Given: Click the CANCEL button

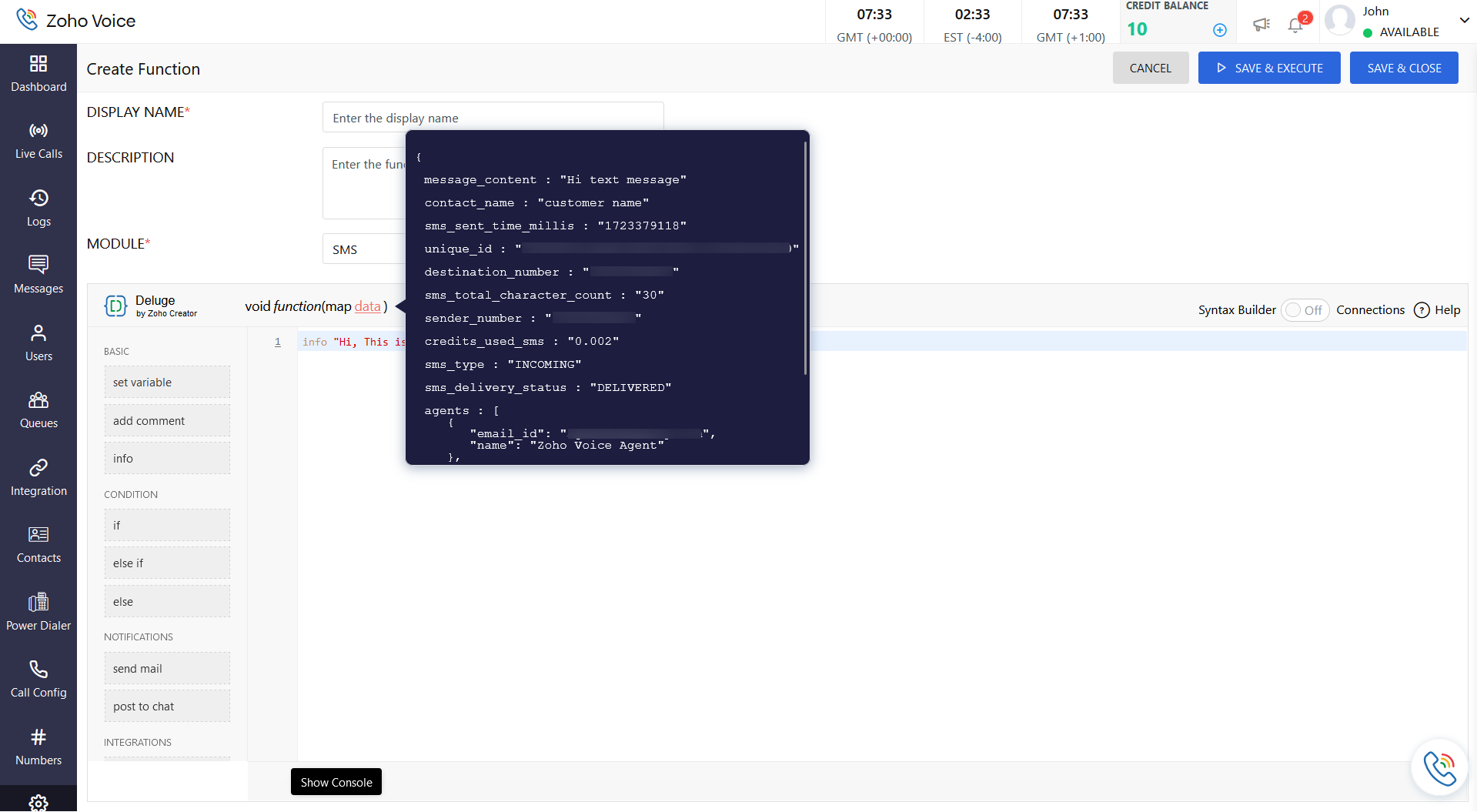Looking at the screenshot, I should point(1151,68).
